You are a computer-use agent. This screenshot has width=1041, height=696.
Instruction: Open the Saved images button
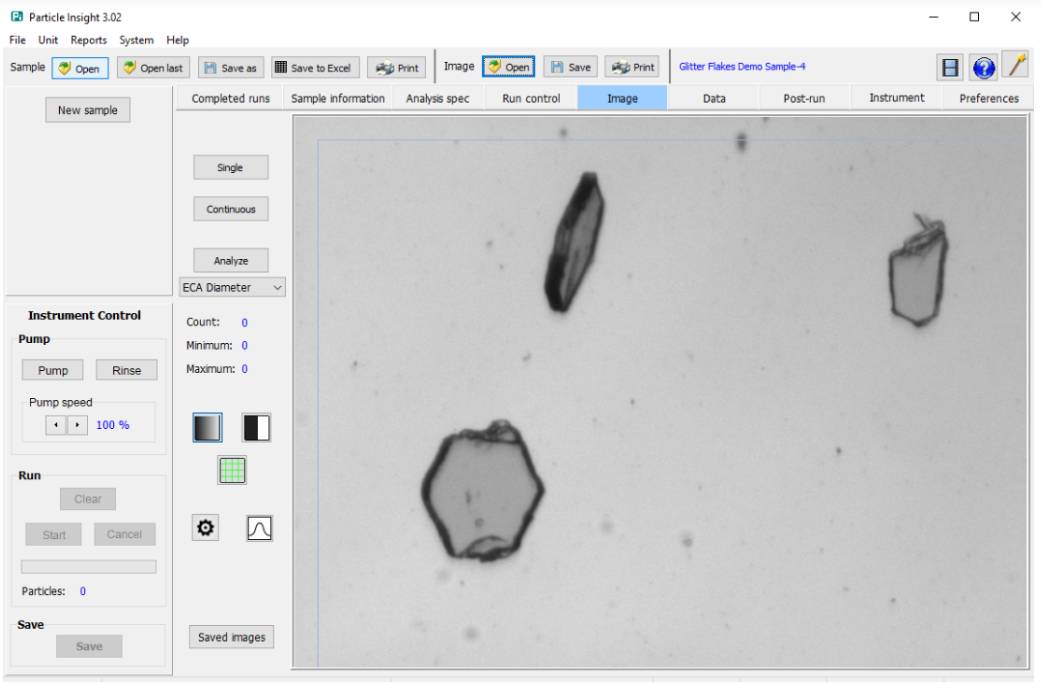pos(231,637)
